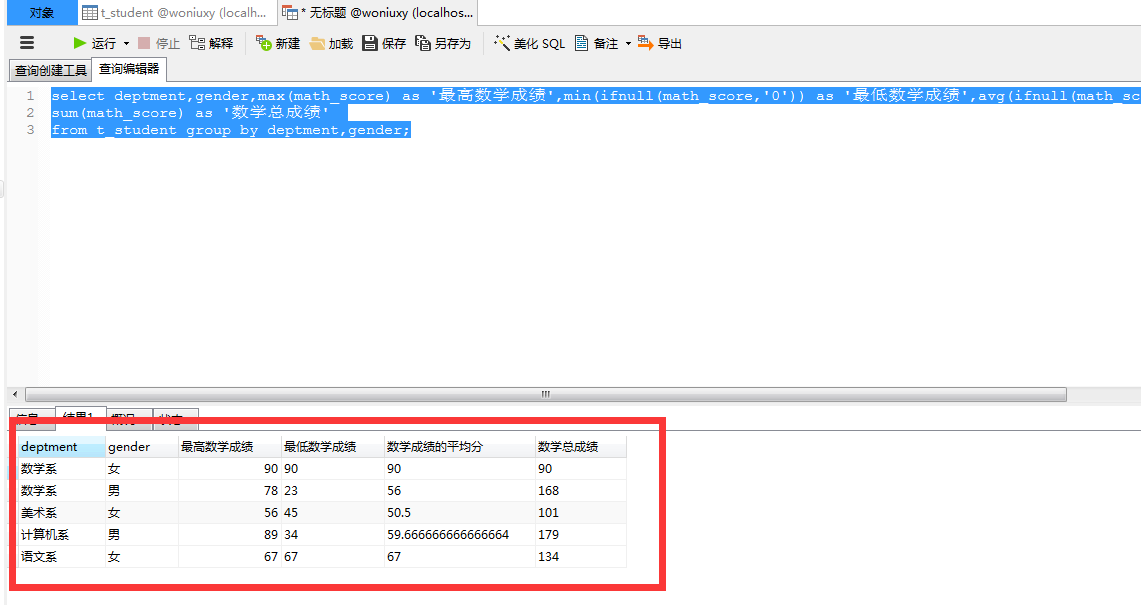Click the average cell 50.5
1141x605 pixels.
pyautogui.click(x=460, y=513)
